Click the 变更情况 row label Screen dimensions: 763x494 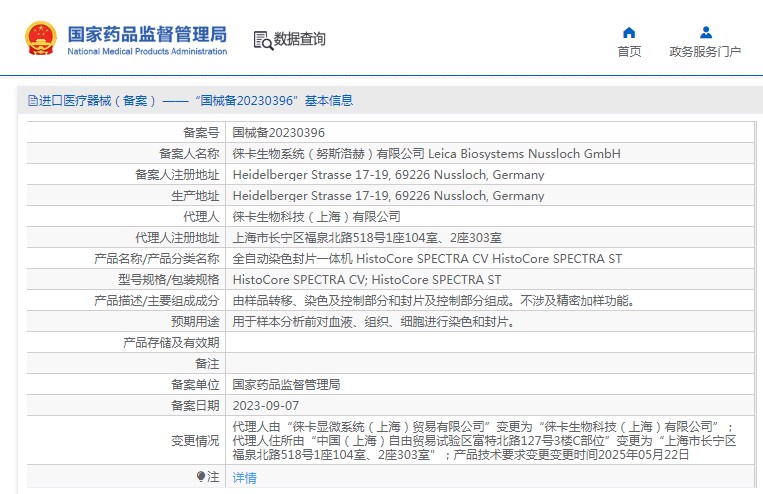pyautogui.click(x=195, y=440)
